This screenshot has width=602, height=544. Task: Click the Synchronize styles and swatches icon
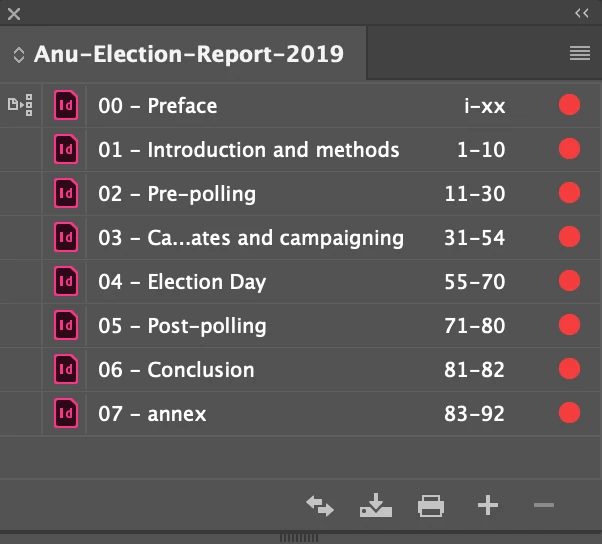point(320,506)
